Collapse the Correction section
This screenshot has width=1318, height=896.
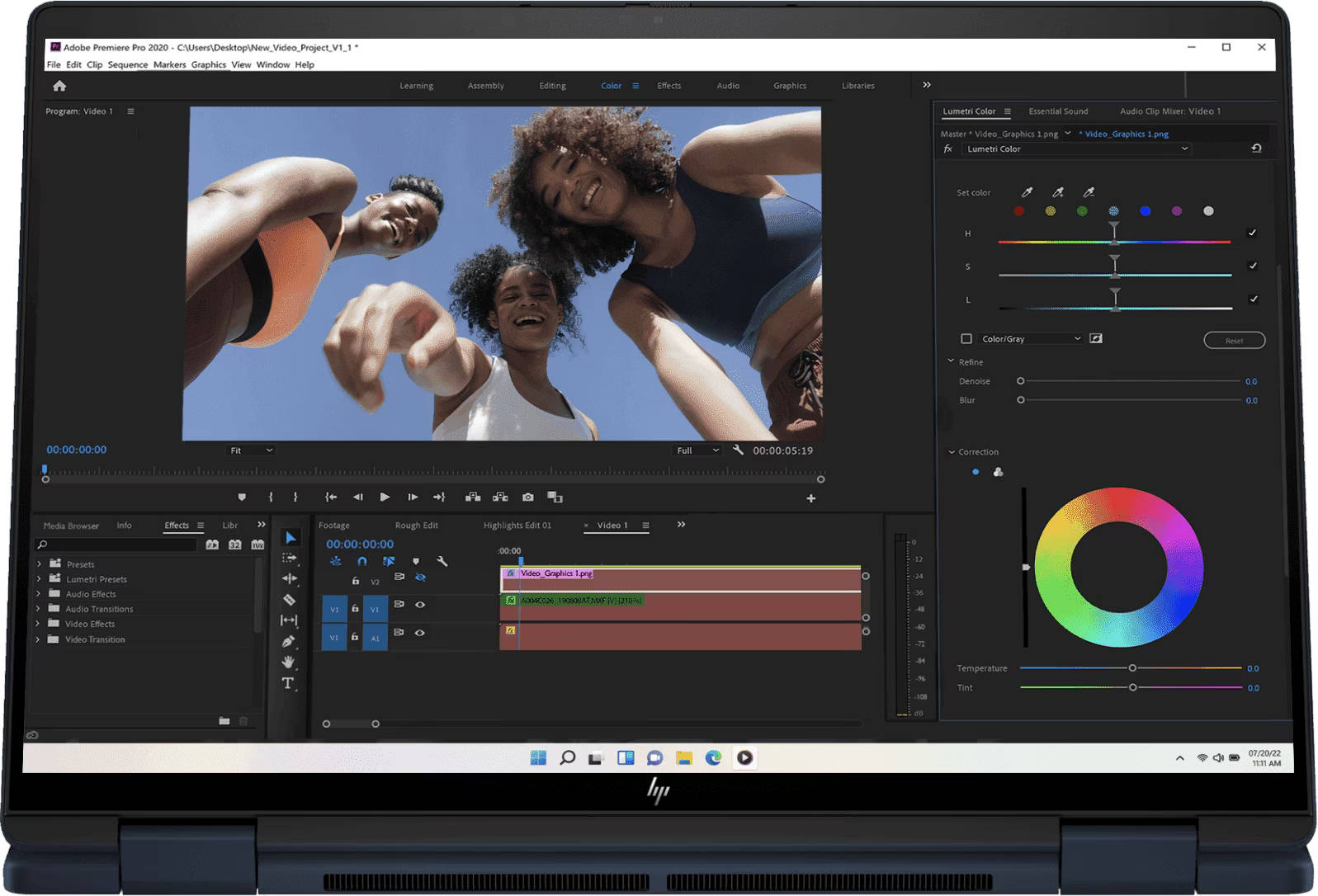click(952, 452)
